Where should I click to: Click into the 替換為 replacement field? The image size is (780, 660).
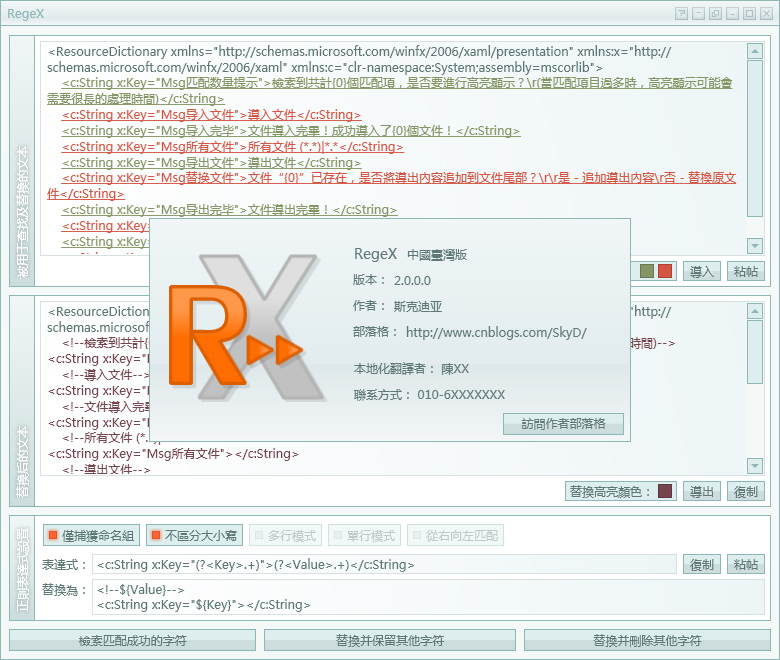[428, 597]
